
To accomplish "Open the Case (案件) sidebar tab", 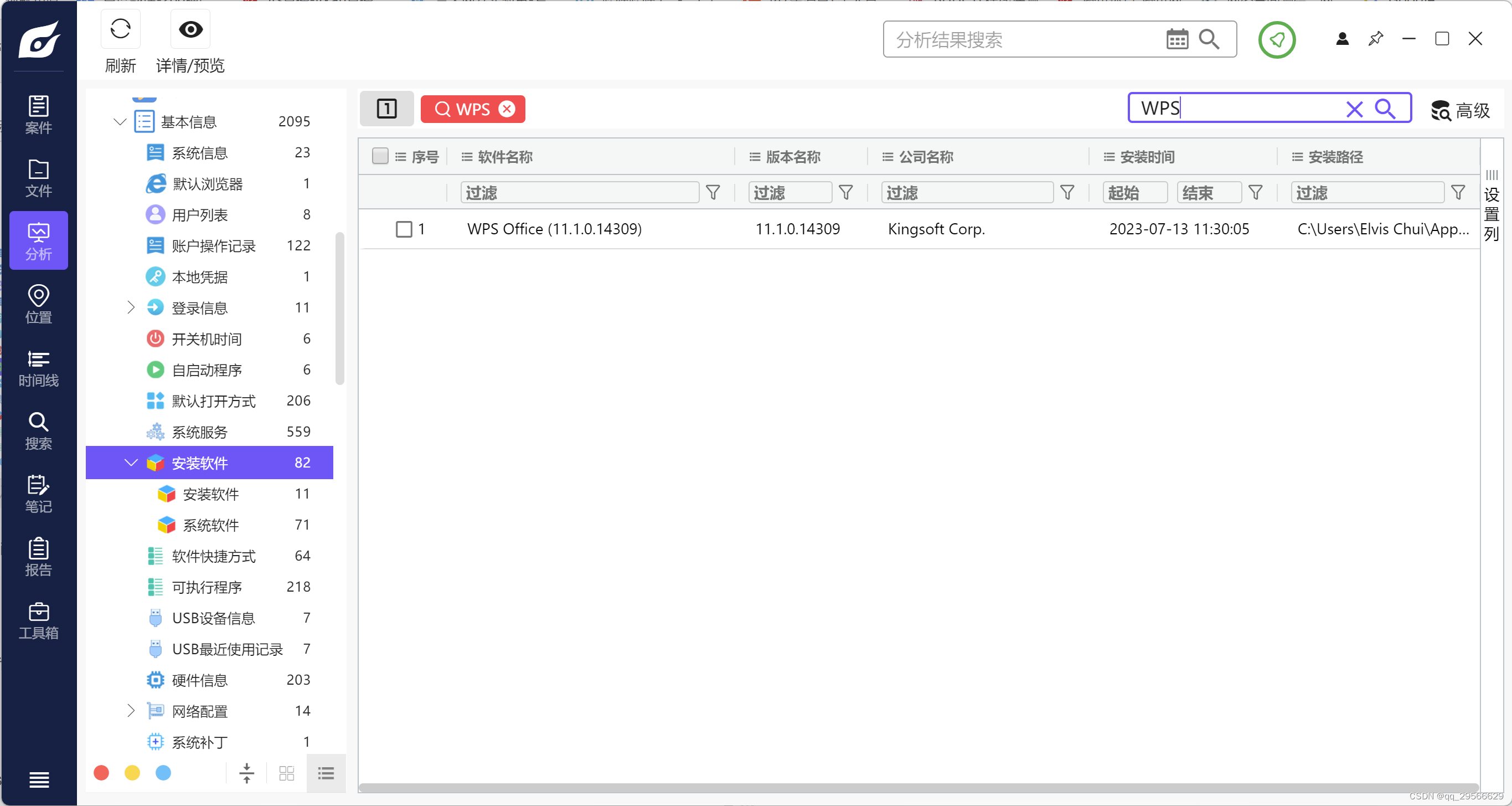I will point(39,114).
